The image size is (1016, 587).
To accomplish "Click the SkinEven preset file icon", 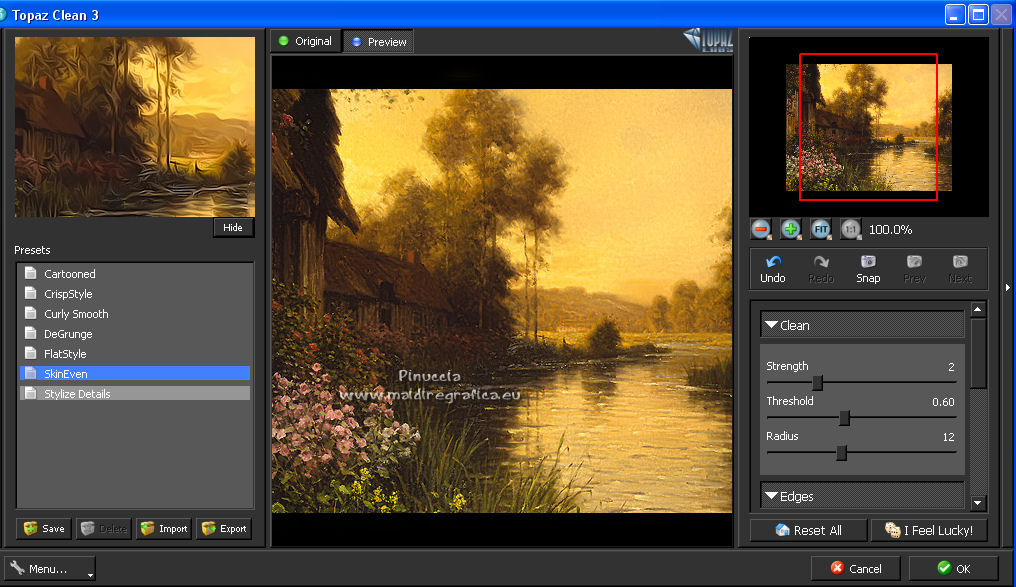I will pyautogui.click(x=30, y=373).
